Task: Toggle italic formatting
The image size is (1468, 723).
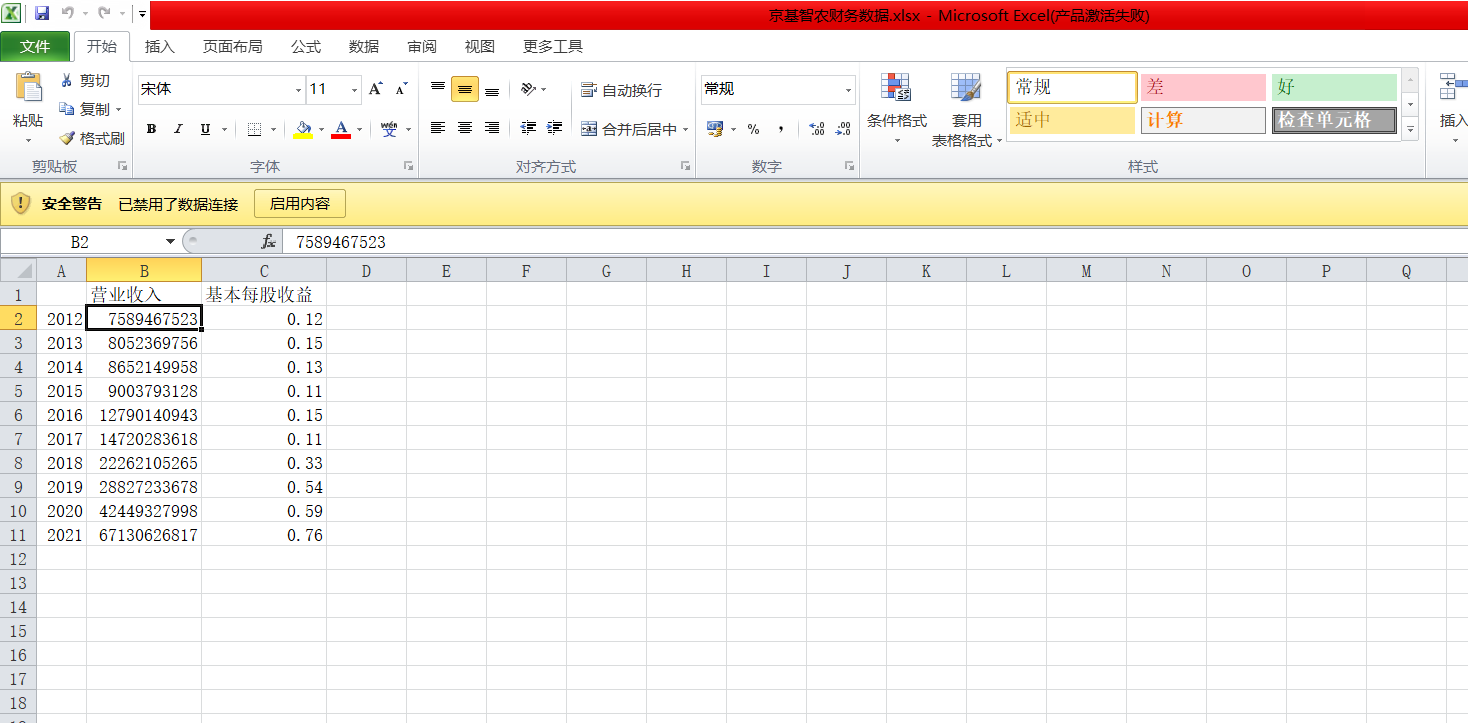Action: pyautogui.click(x=178, y=129)
